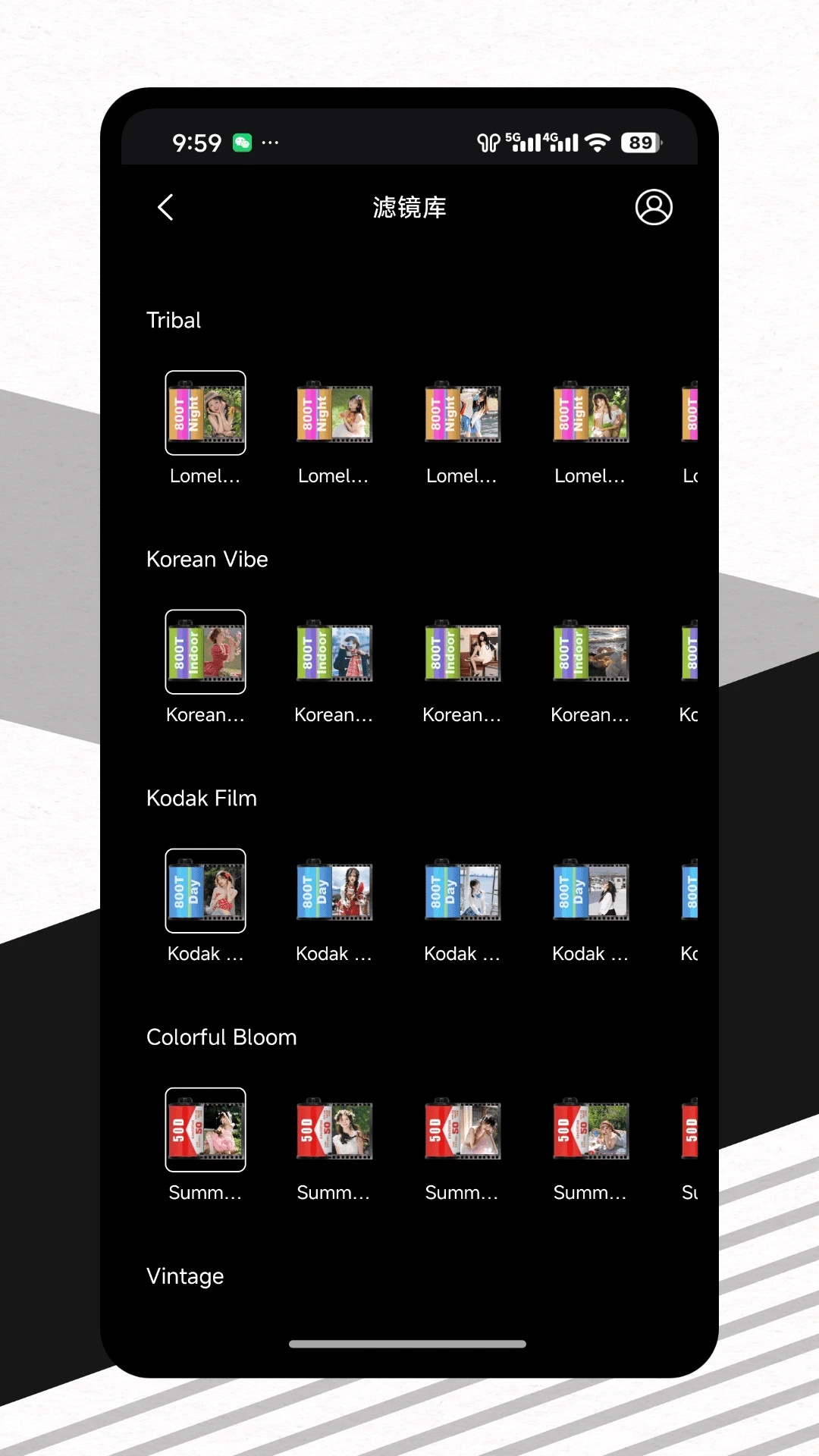The width and height of the screenshot is (819, 1456).
Task: Tap the back arrow in the header
Action: coord(165,207)
